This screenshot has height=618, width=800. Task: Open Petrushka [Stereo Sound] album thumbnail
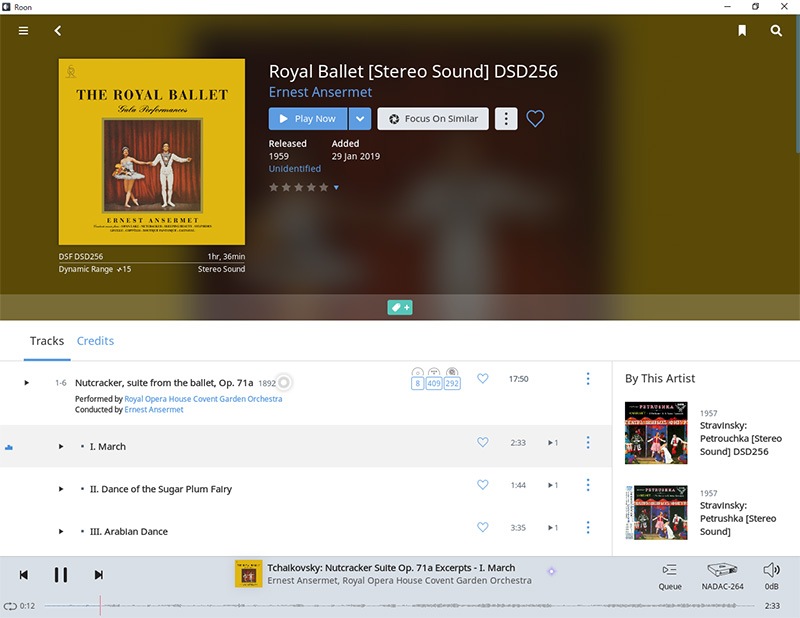[656, 512]
